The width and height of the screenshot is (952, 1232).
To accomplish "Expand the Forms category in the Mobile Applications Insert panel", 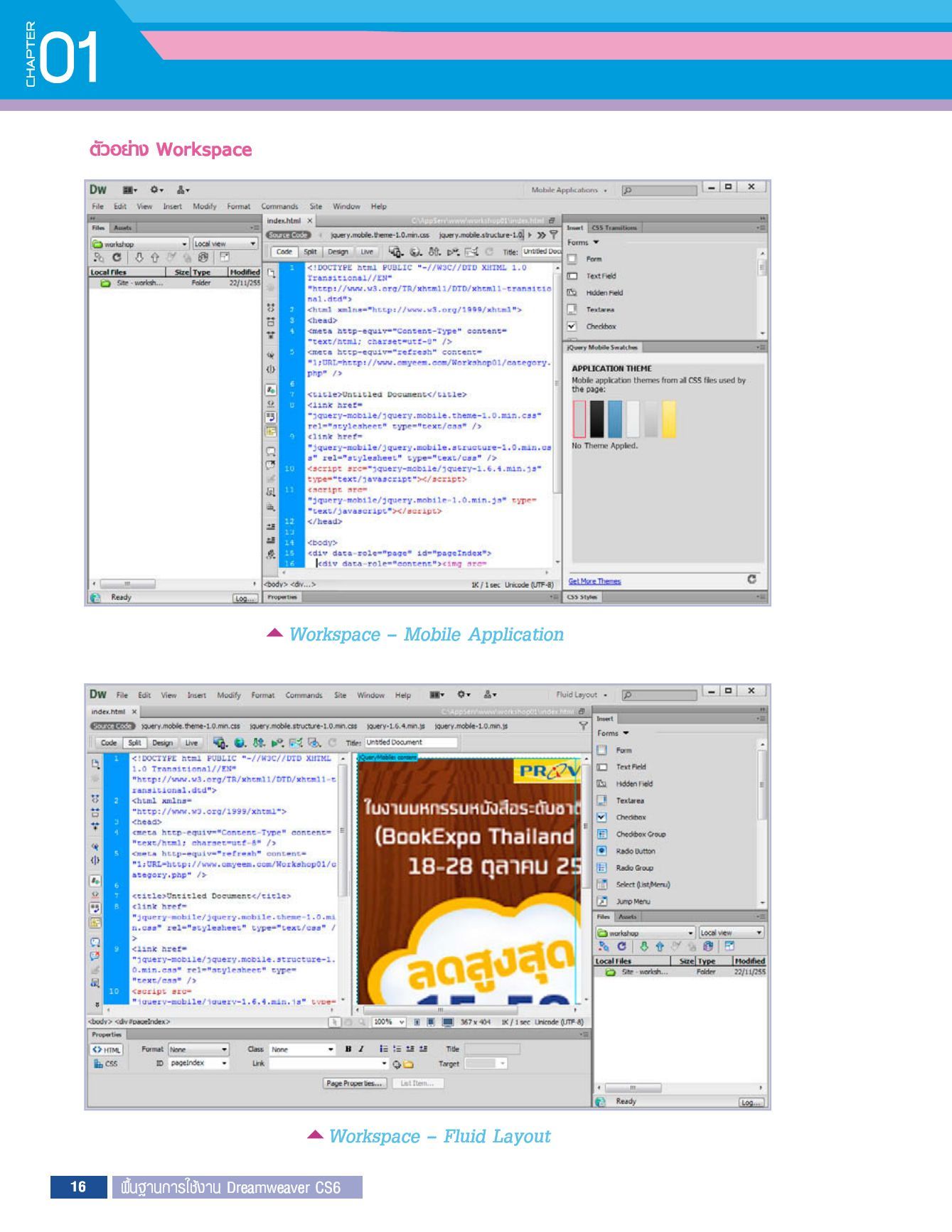I will point(583,242).
